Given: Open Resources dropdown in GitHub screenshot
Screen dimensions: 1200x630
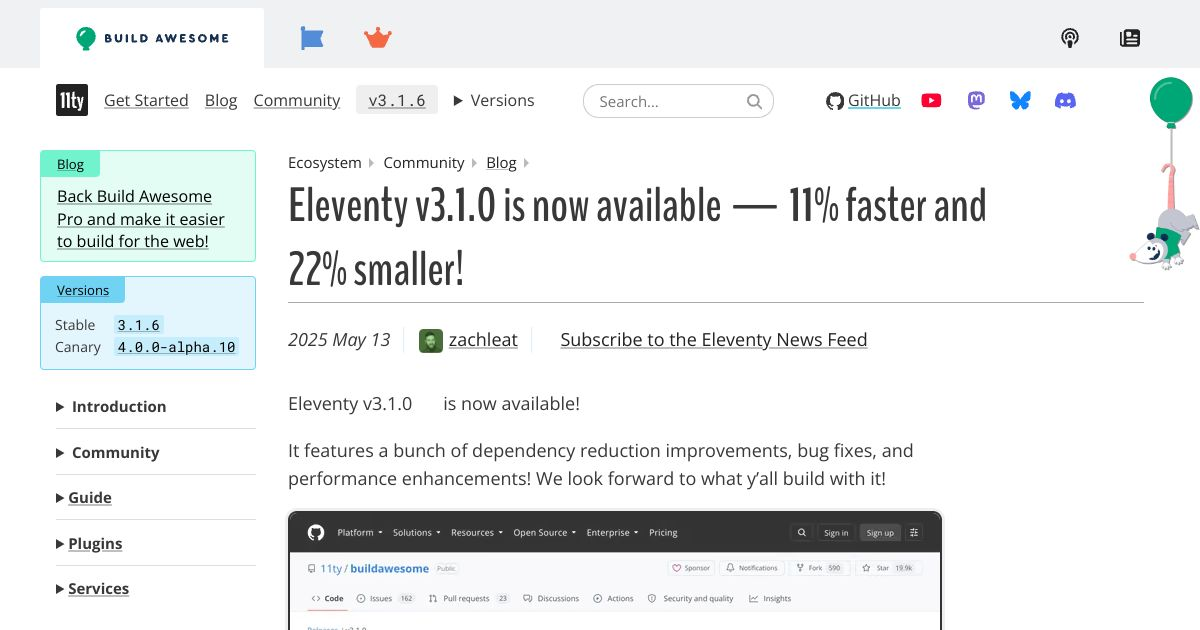Looking at the screenshot, I should pyautogui.click(x=477, y=533).
